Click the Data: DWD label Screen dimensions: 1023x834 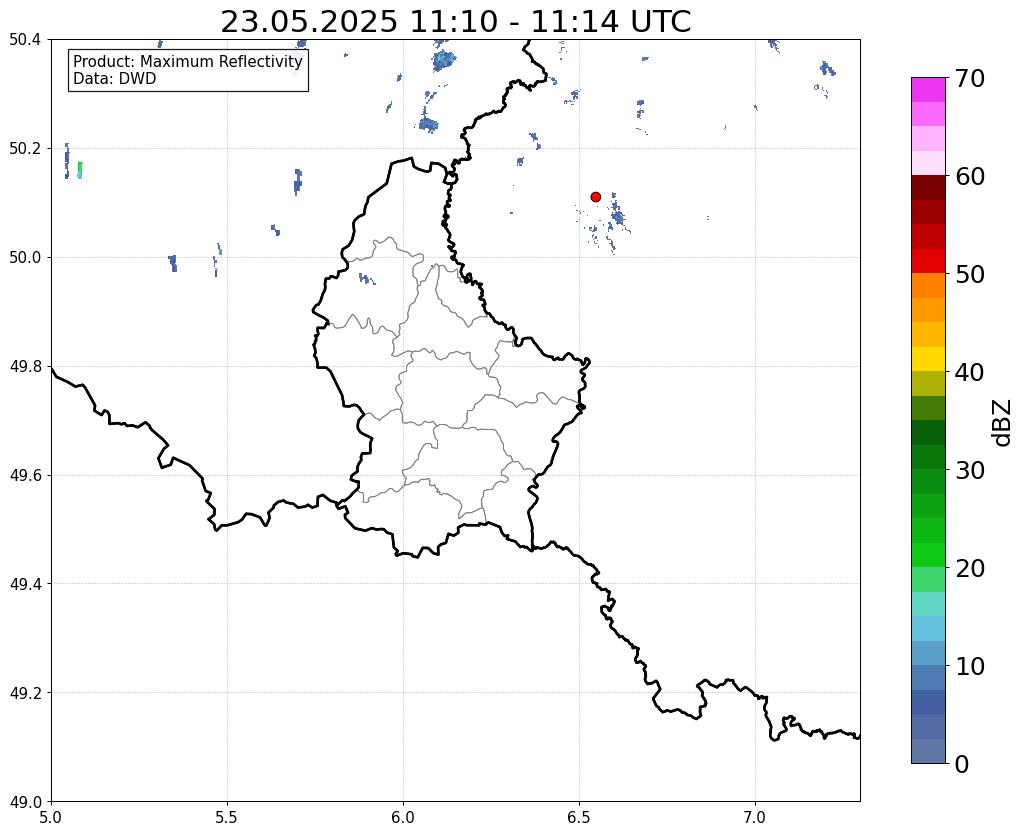(115, 79)
